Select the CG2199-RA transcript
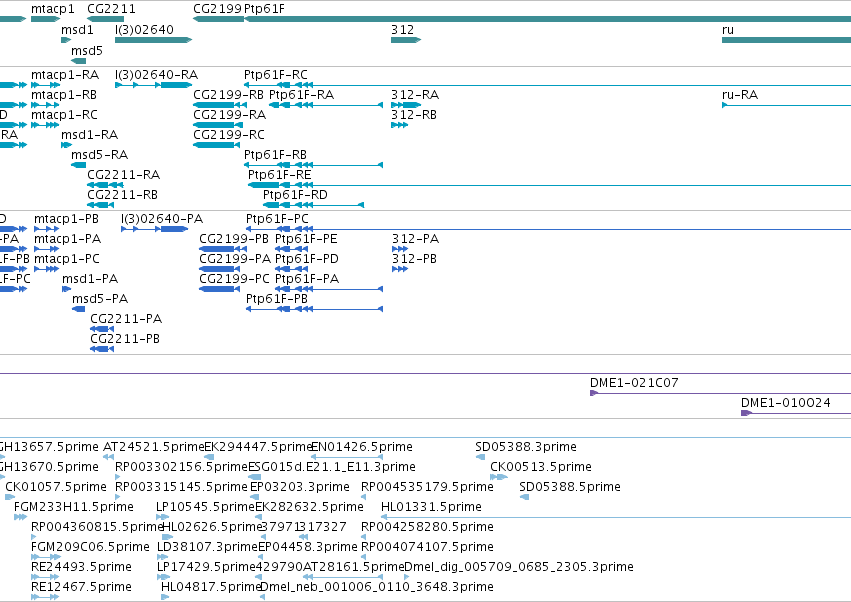851x602 pixels. (217, 125)
